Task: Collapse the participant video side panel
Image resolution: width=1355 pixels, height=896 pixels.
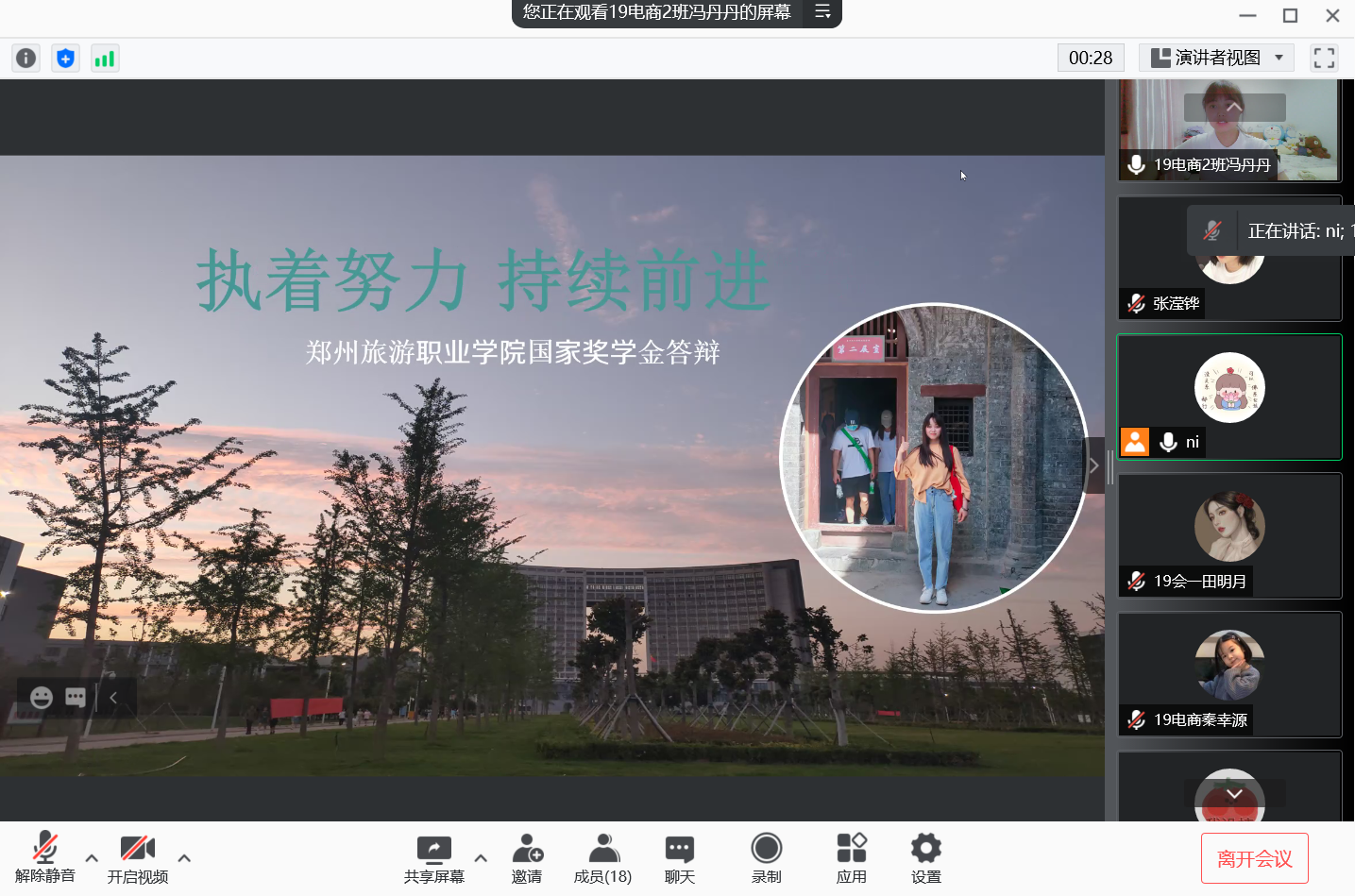Action: [1093, 465]
